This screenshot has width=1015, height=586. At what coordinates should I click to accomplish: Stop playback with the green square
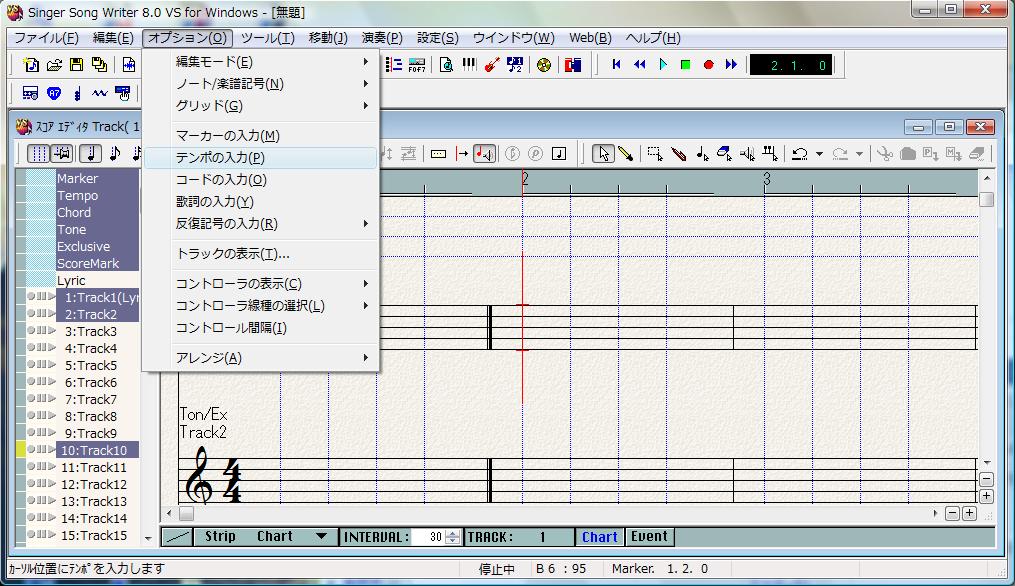(x=686, y=64)
